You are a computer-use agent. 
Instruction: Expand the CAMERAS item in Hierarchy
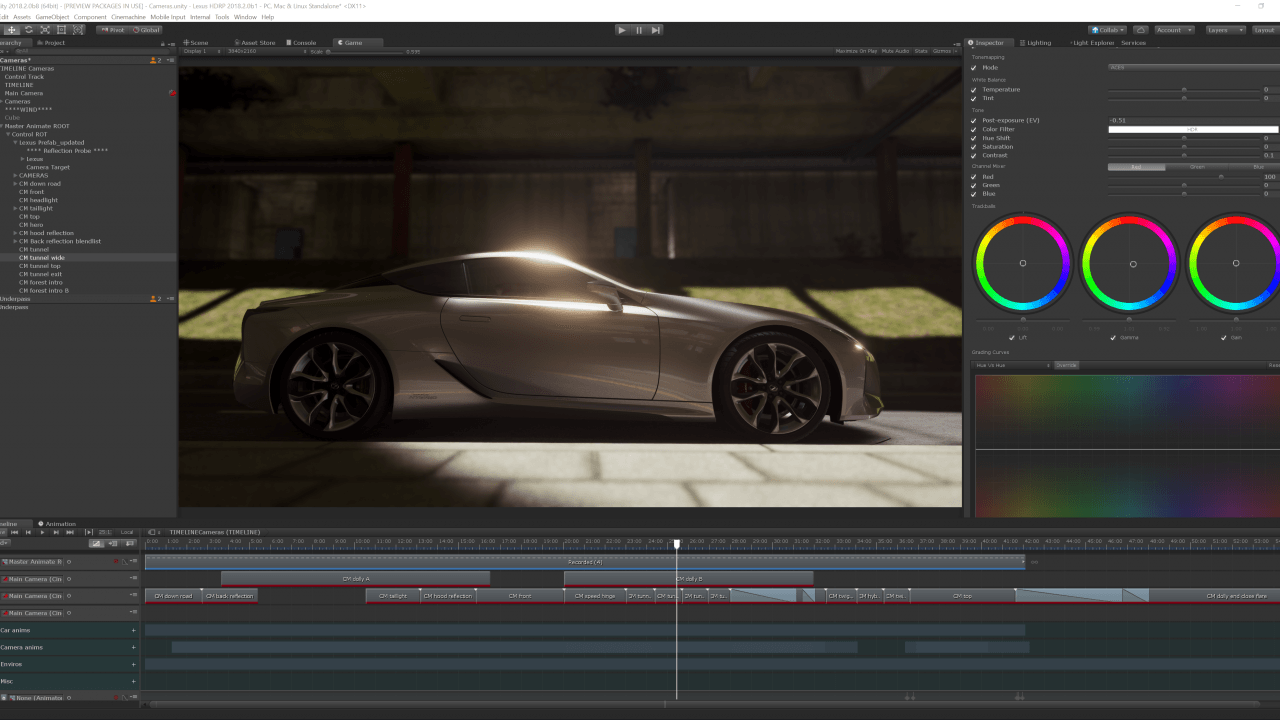(16, 175)
